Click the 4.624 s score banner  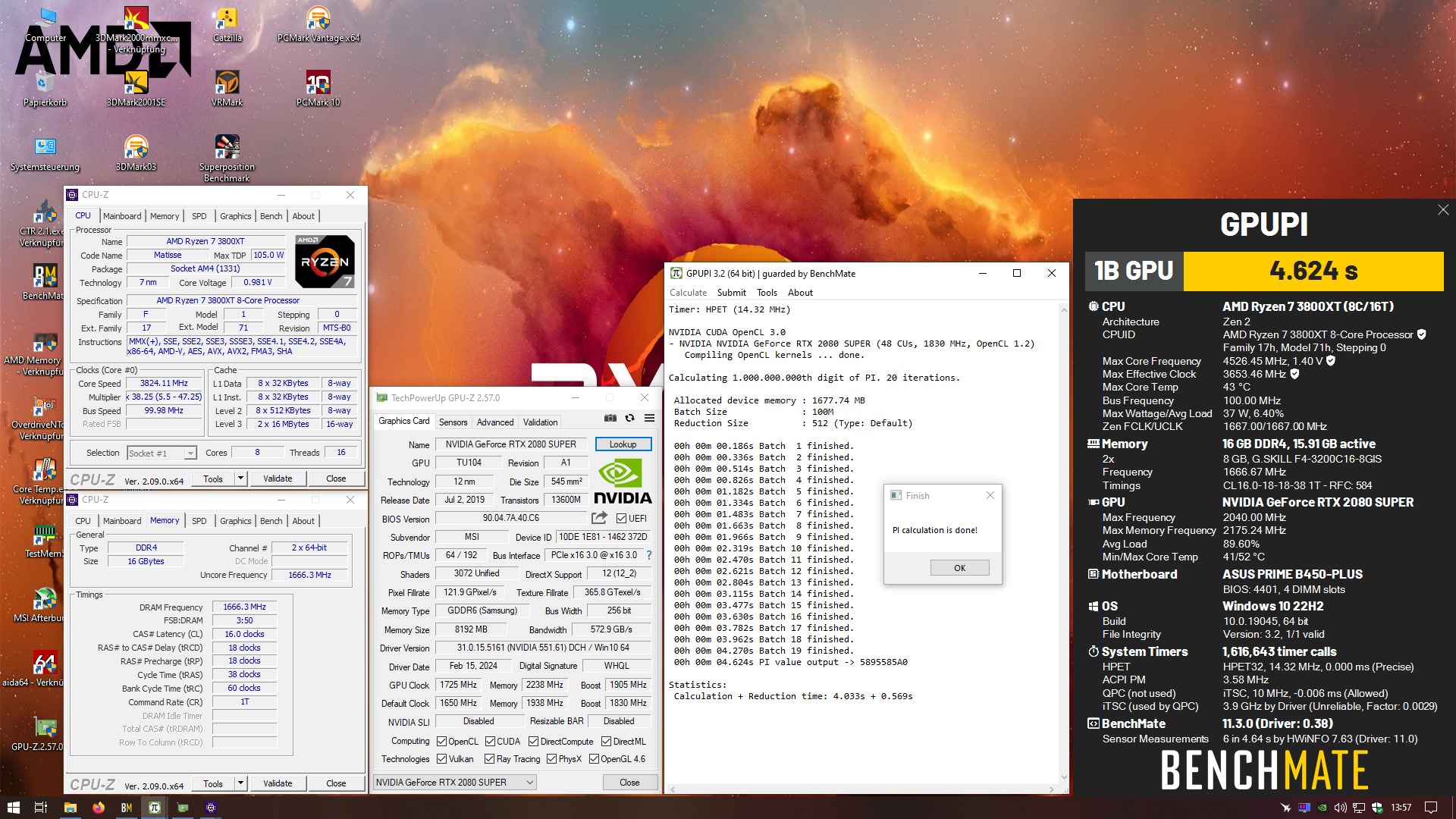coord(1313,271)
